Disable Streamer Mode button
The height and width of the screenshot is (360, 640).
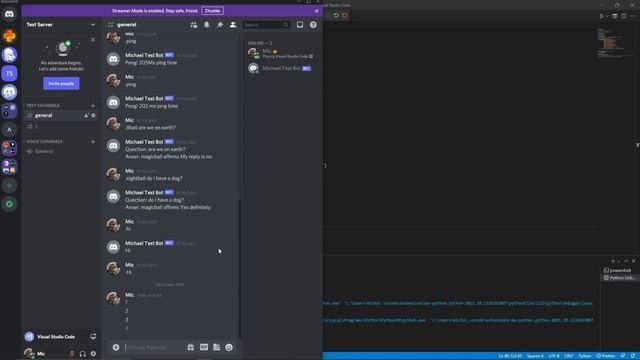pos(212,11)
